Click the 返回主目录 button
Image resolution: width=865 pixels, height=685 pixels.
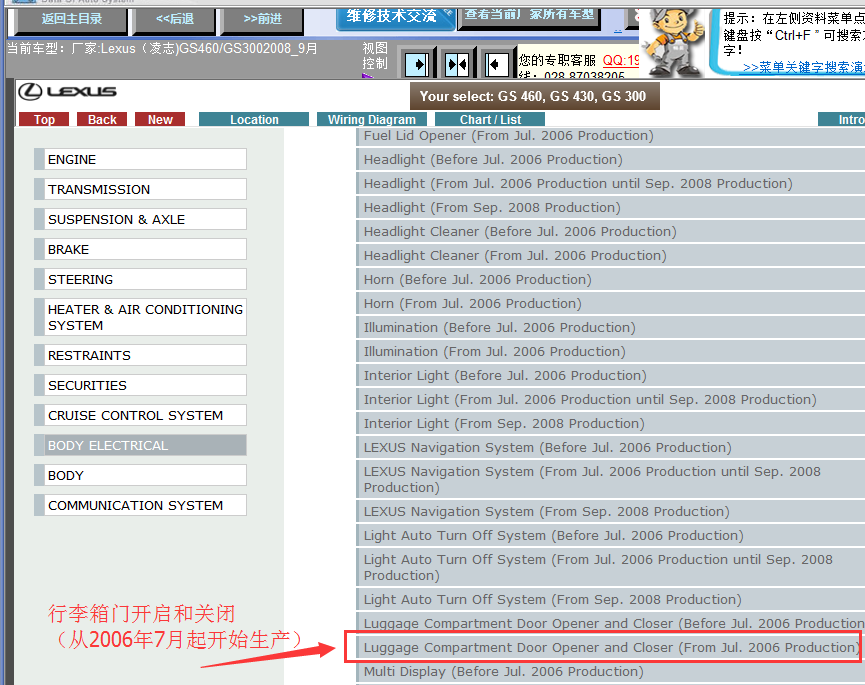pos(72,19)
